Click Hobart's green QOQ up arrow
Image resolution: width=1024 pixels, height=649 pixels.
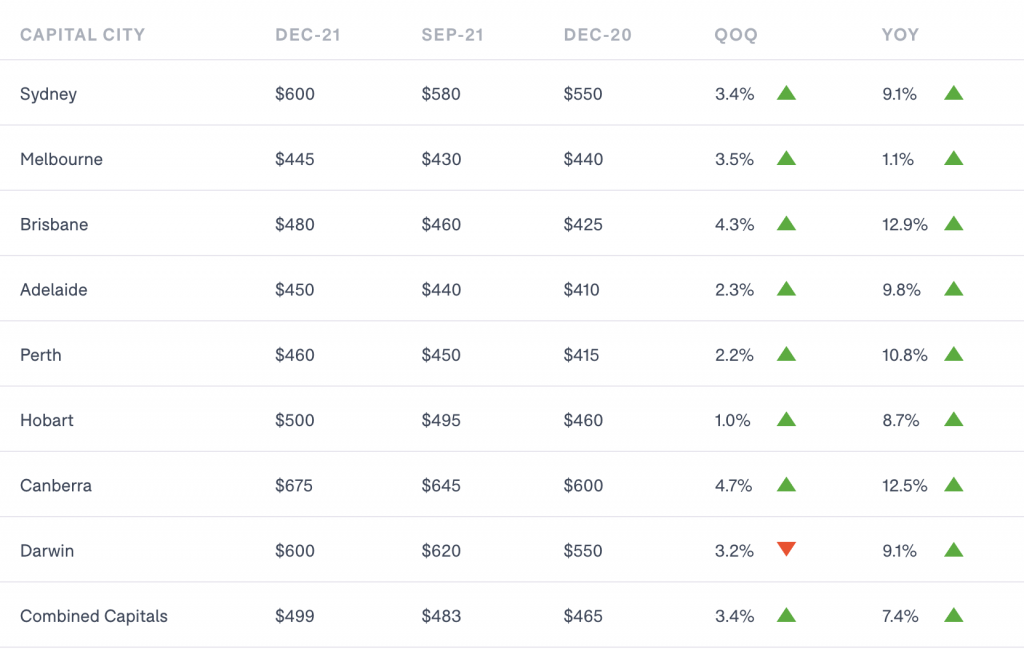click(786, 420)
